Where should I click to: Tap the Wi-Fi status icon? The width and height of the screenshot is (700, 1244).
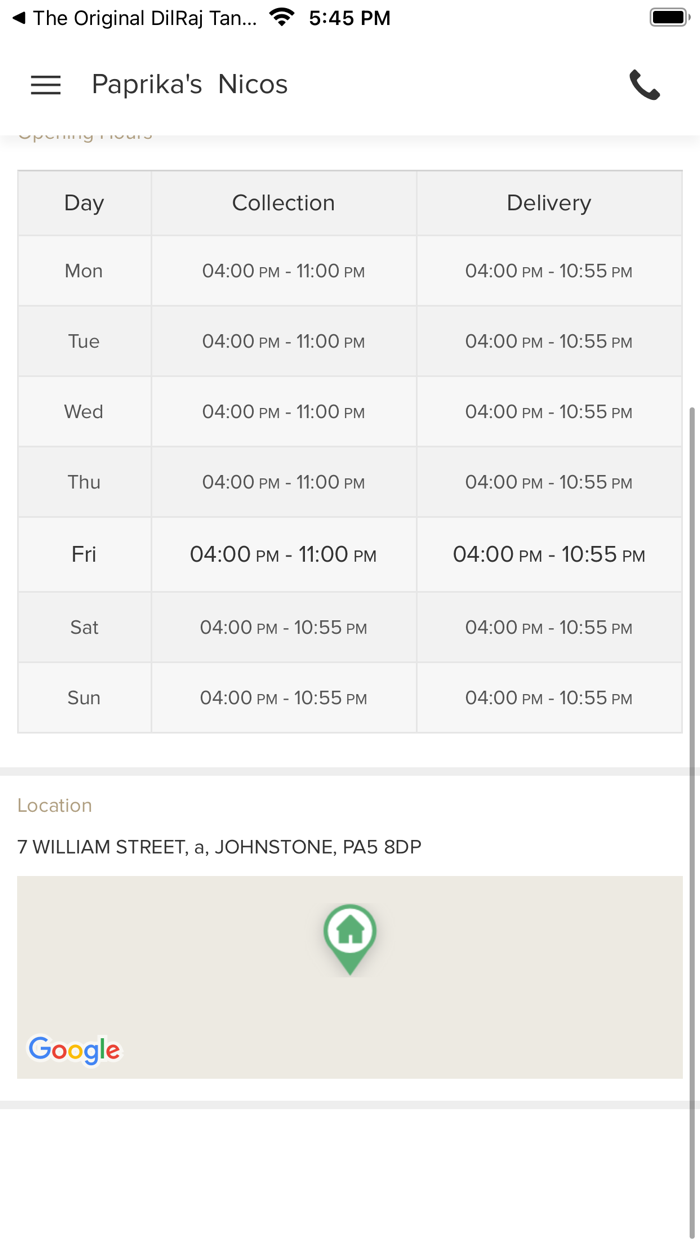pyautogui.click(x=283, y=18)
